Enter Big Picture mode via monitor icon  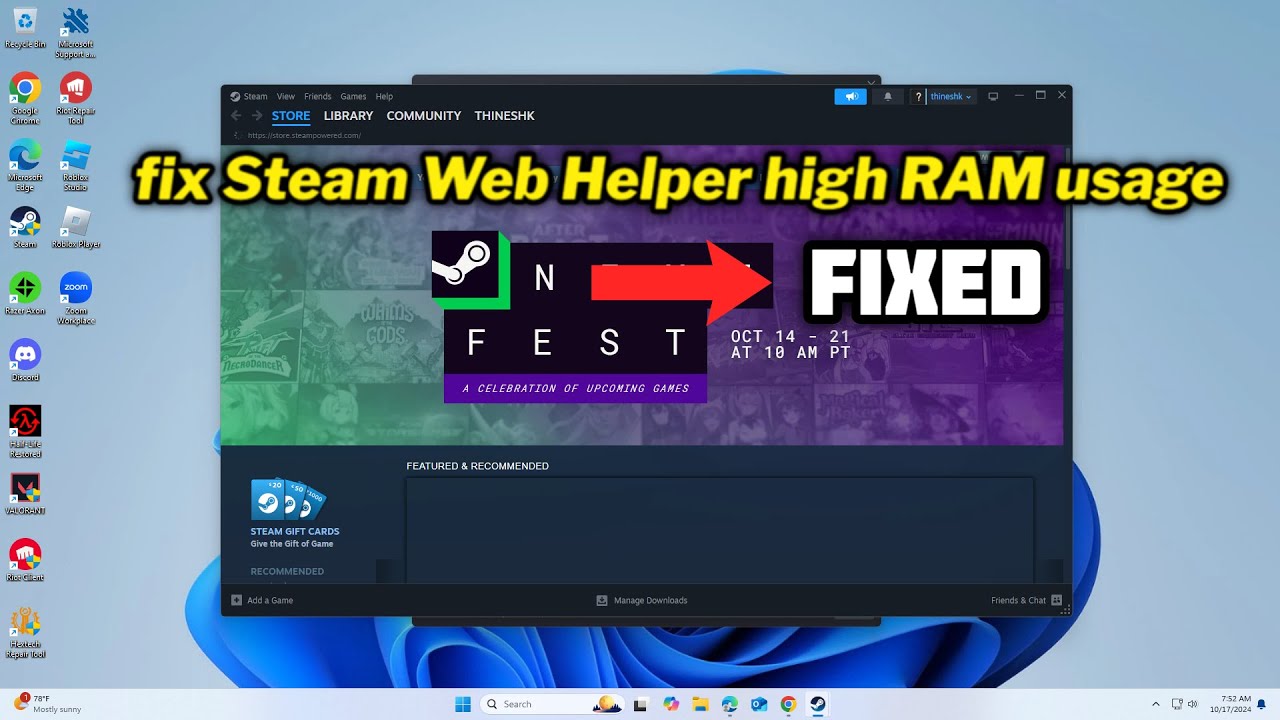(x=993, y=97)
